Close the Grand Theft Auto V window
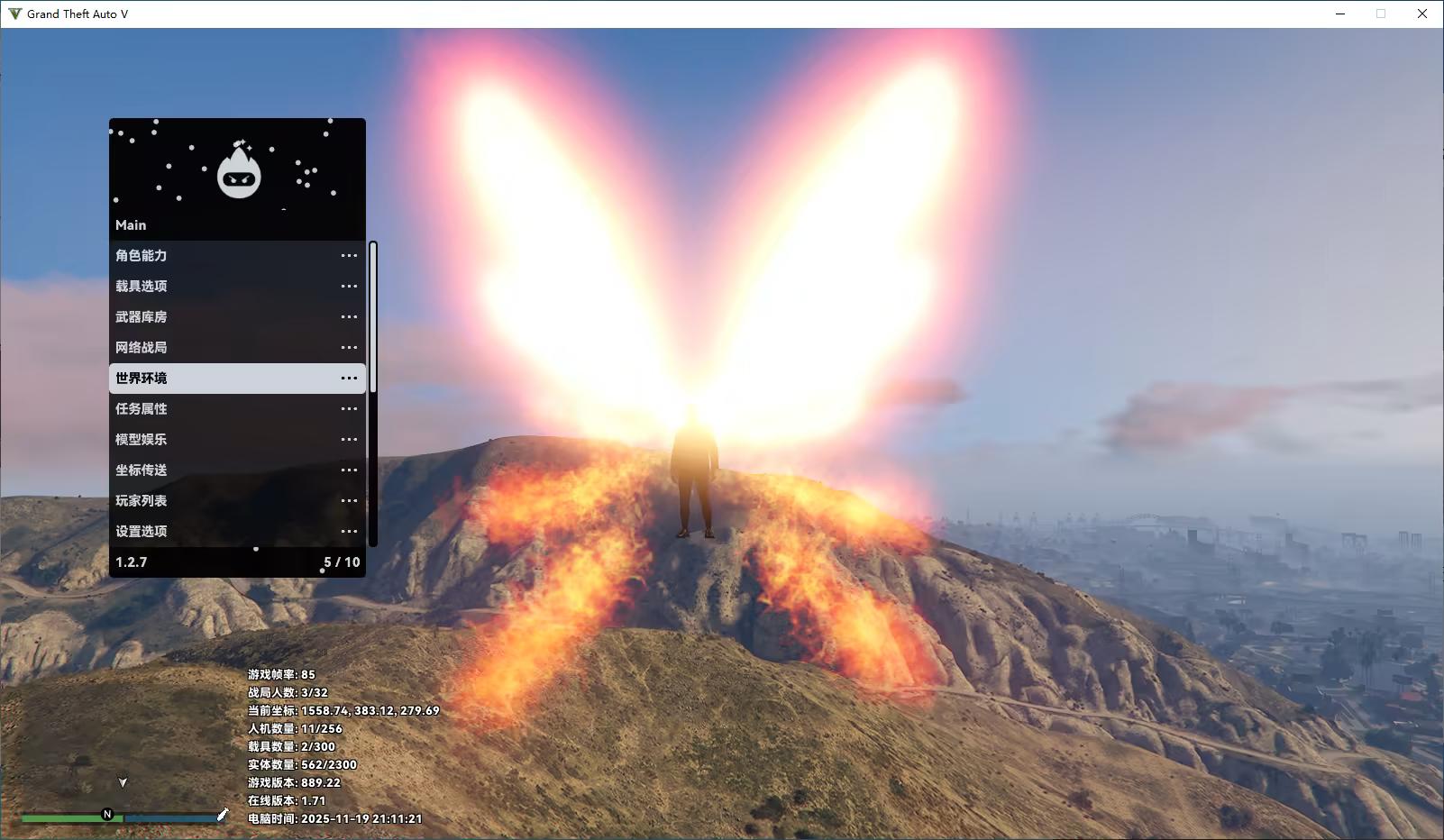 click(x=1421, y=14)
